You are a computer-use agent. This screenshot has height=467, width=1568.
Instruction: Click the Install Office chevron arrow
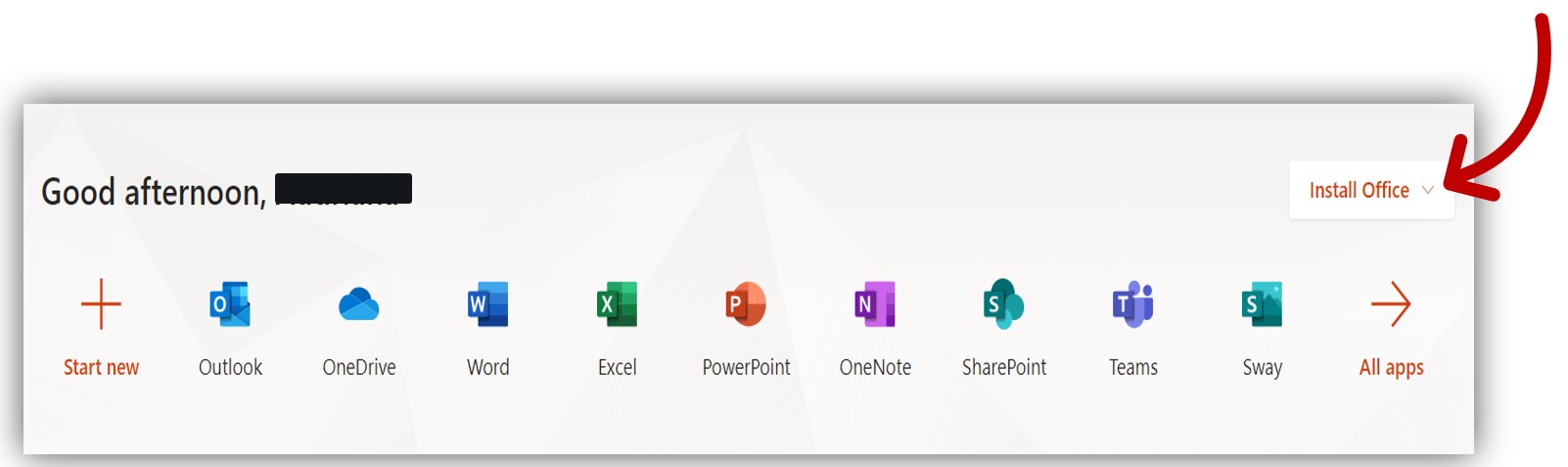click(x=1428, y=190)
